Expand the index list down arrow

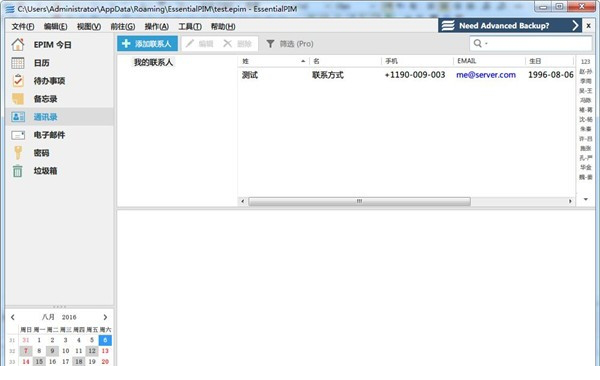click(x=585, y=199)
